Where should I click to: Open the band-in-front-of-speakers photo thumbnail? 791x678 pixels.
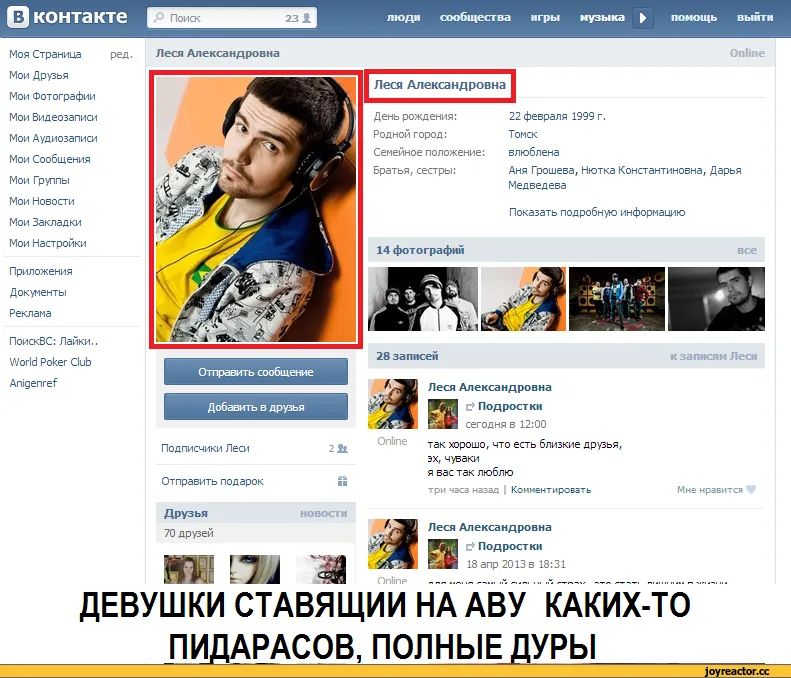(x=616, y=299)
